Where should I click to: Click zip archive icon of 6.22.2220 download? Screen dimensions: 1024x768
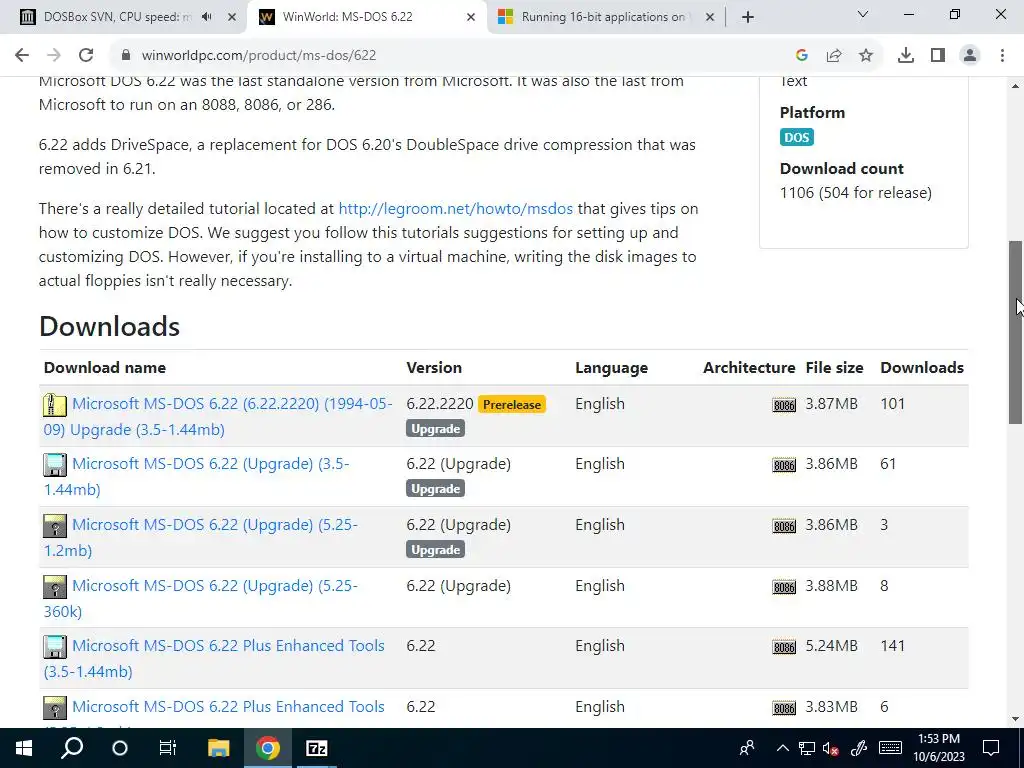(x=55, y=405)
